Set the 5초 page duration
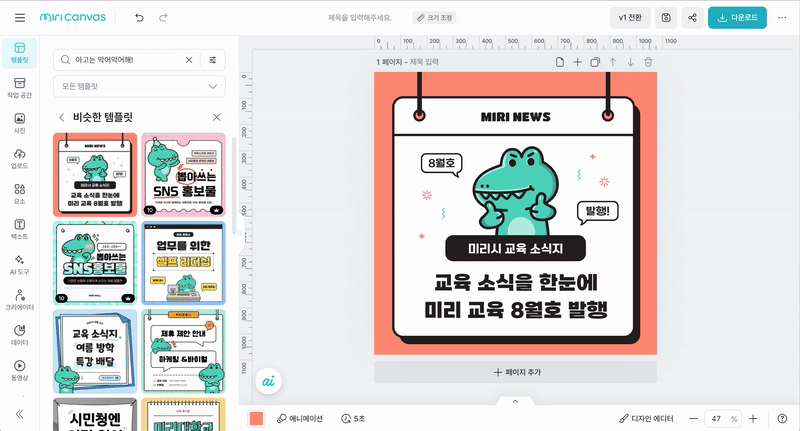 (x=353, y=419)
